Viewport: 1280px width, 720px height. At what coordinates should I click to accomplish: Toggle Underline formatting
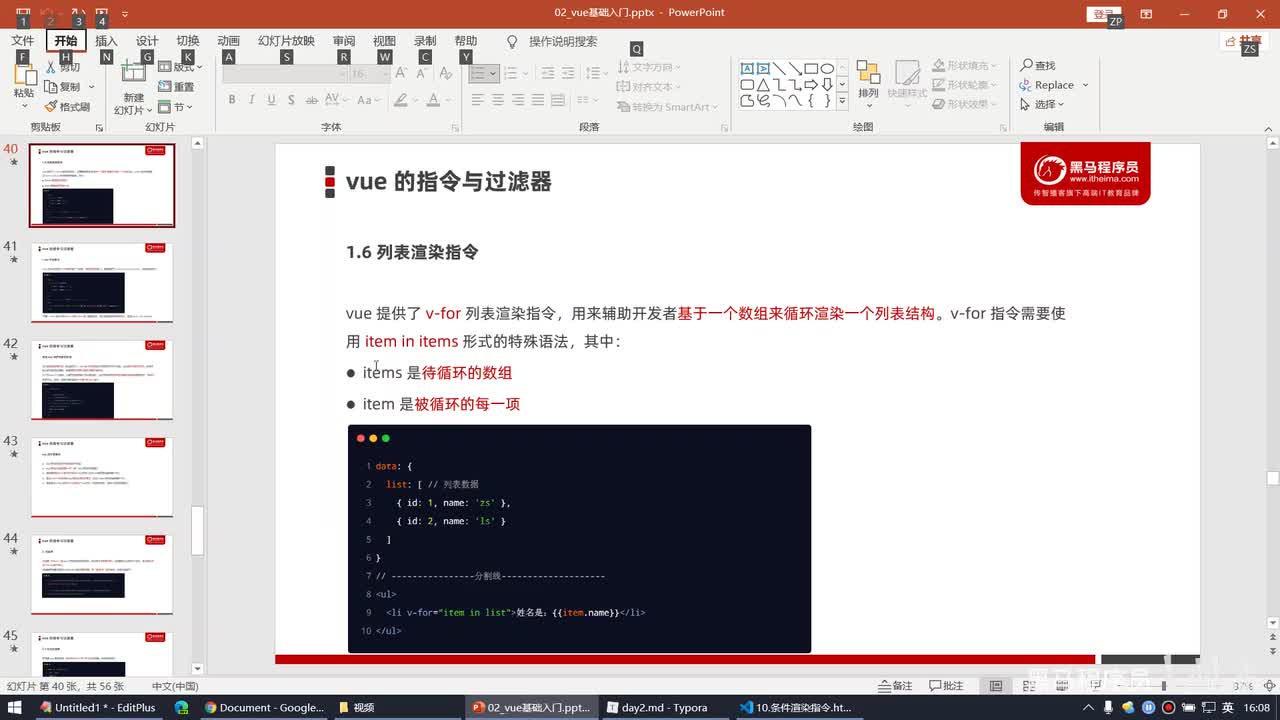(271, 100)
